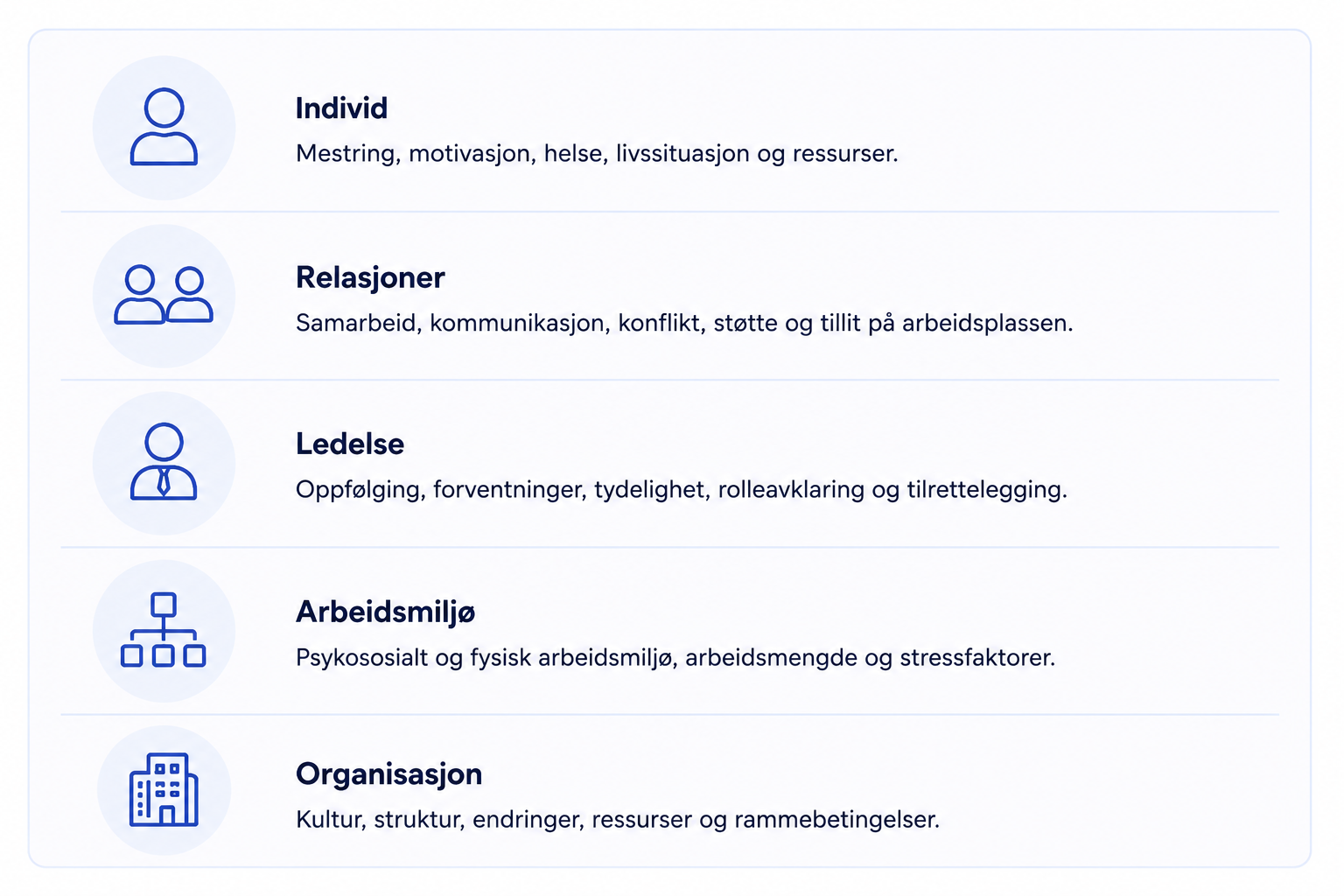The width and height of the screenshot is (1344, 896).
Task: Click the 'Kultur, struktur, endringer' description
Action: click(618, 820)
